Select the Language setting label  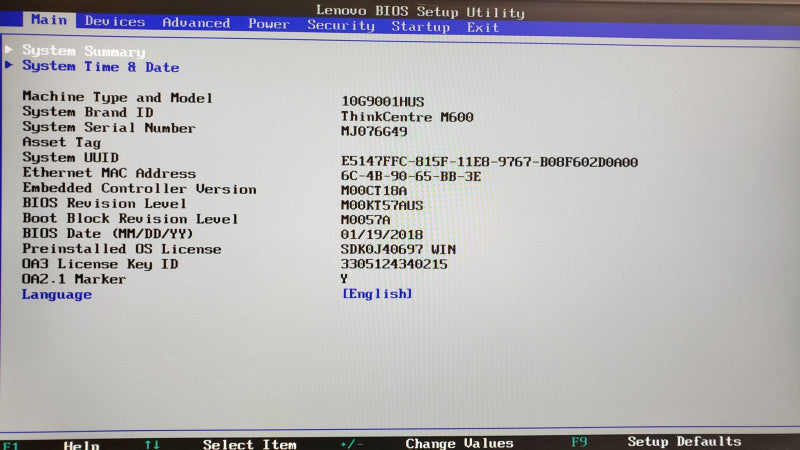click(57, 294)
